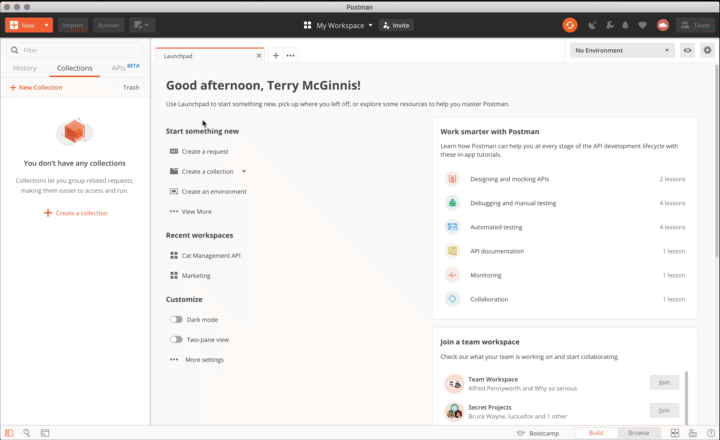Screen dimensions: 720x440
Task: Open Find and Replace in status bar
Action: pyautogui.click(x=27, y=433)
